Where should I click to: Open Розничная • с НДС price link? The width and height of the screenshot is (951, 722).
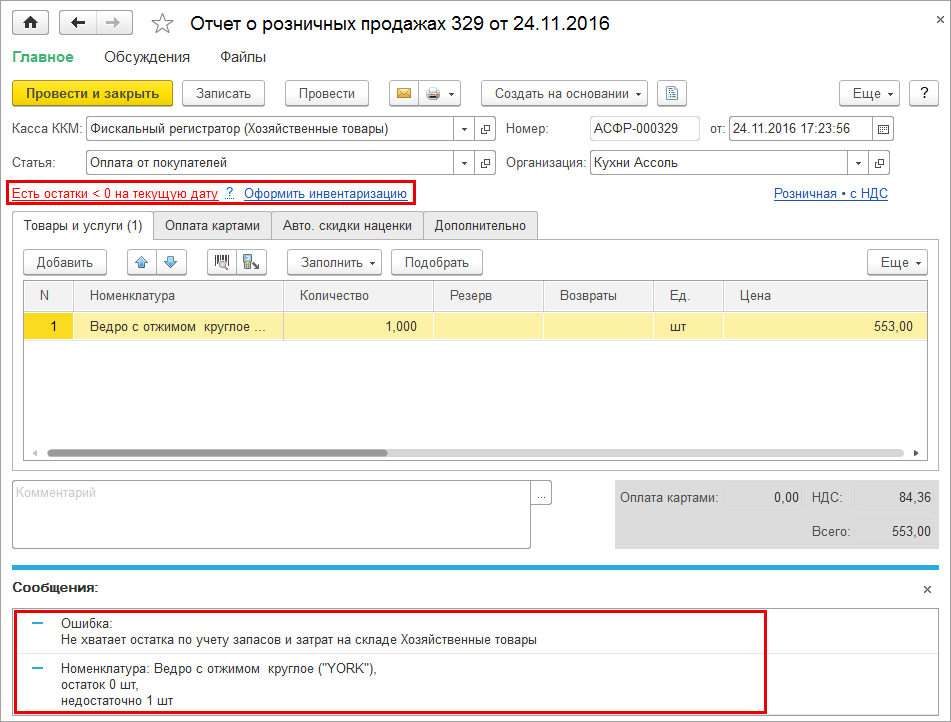(x=831, y=194)
